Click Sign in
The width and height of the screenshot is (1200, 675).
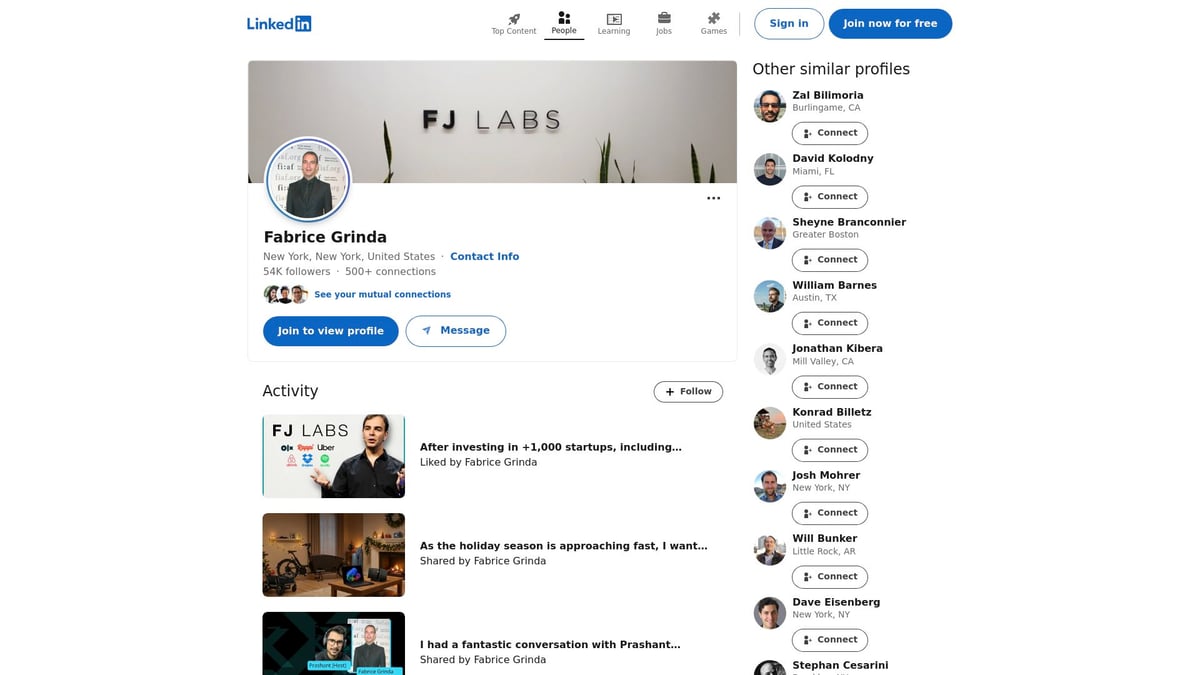point(788,23)
